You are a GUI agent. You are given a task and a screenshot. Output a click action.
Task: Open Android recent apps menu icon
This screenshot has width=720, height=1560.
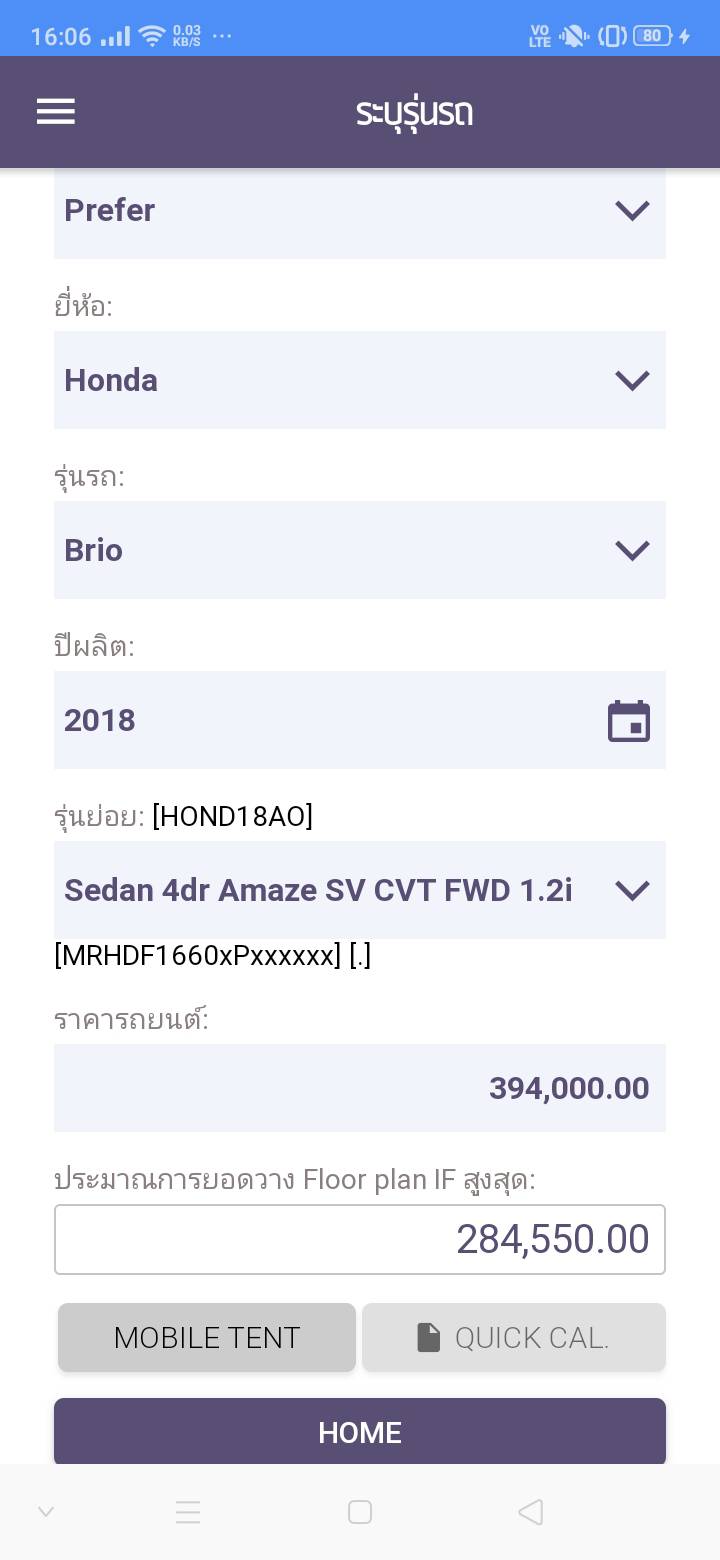188,1512
